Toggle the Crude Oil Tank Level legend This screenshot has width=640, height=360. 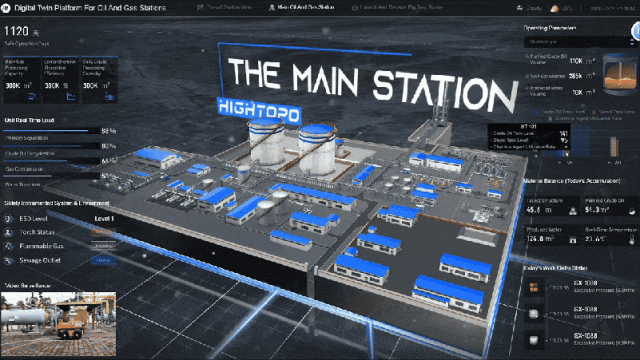pos(560,112)
